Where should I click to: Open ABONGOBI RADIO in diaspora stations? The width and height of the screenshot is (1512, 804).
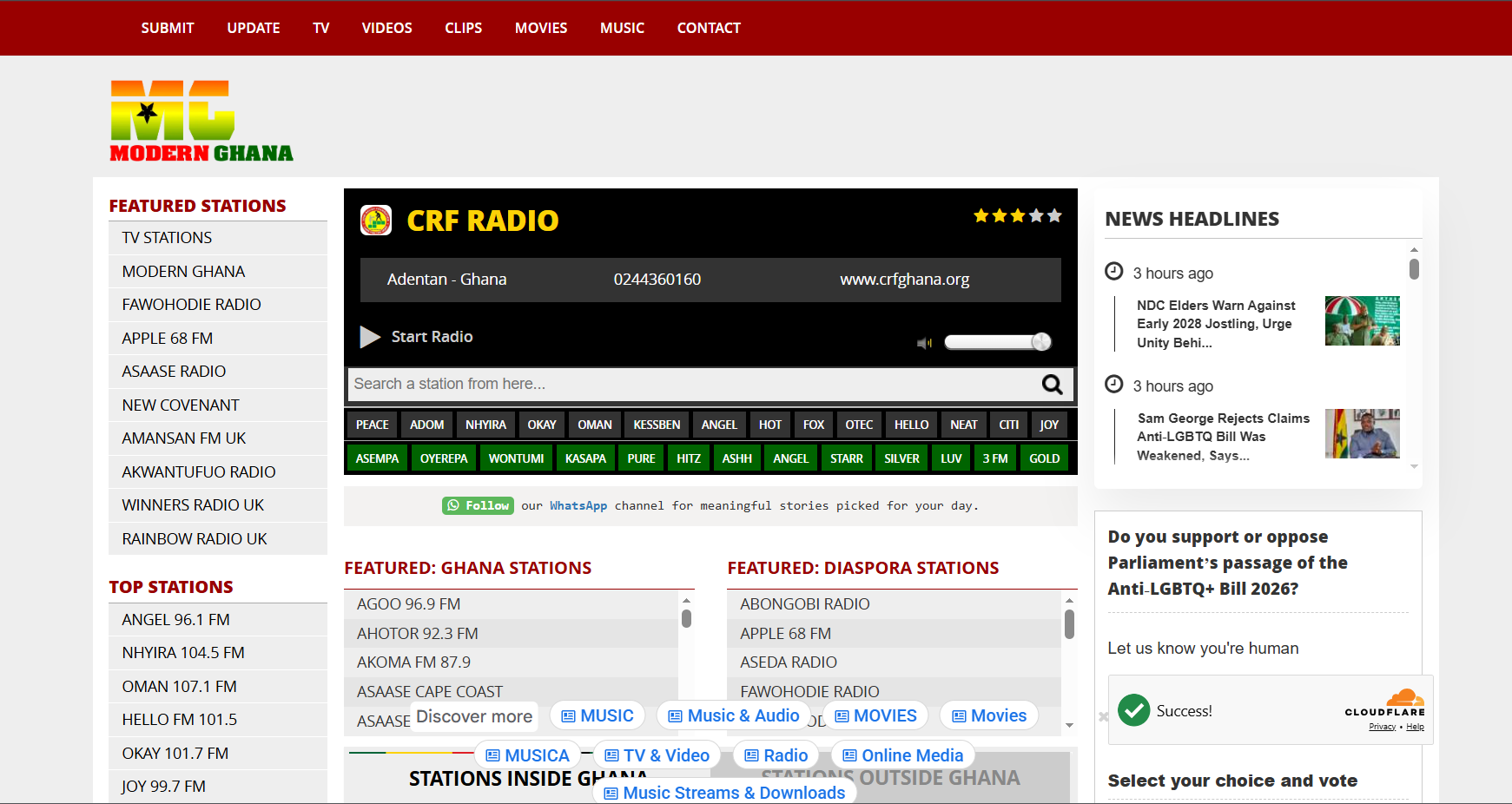(x=895, y=604)
